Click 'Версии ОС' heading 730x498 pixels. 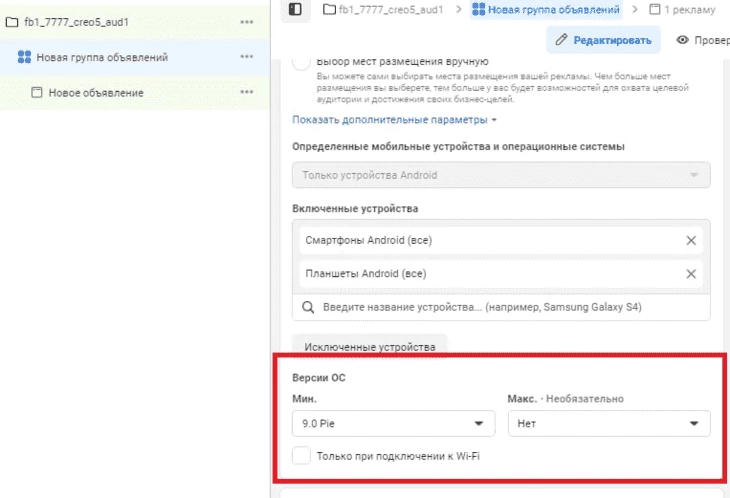319,377
